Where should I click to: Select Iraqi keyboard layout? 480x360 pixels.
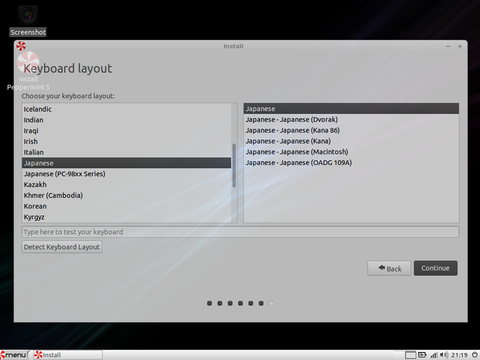[126, 131]
